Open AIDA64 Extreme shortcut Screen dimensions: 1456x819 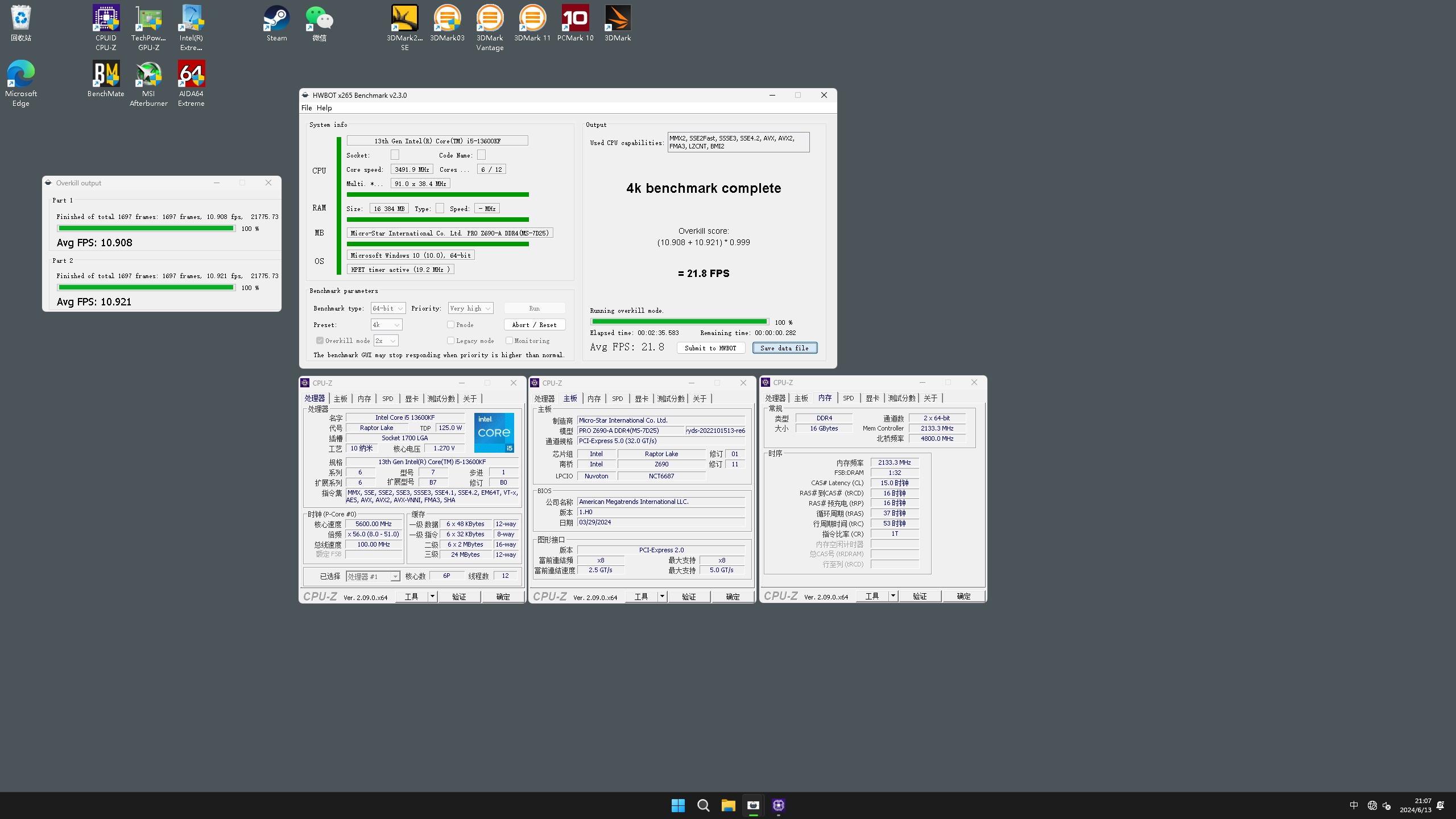point(191,84)
